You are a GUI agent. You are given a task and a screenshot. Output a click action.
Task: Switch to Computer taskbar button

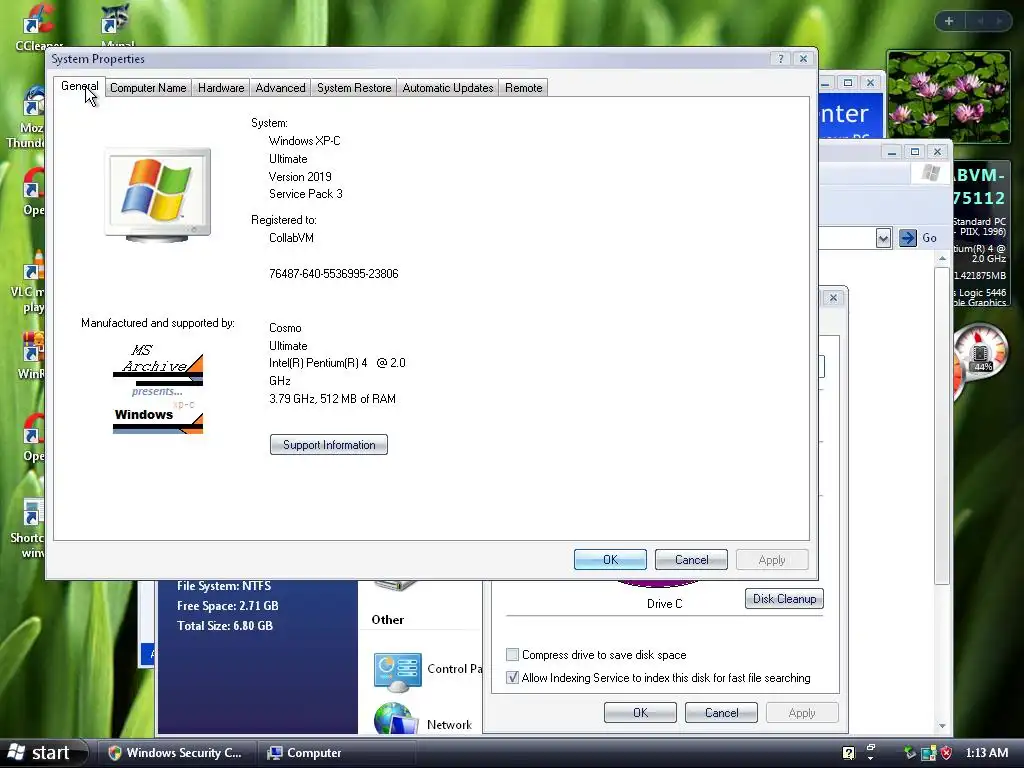click(x=336, y=753)
